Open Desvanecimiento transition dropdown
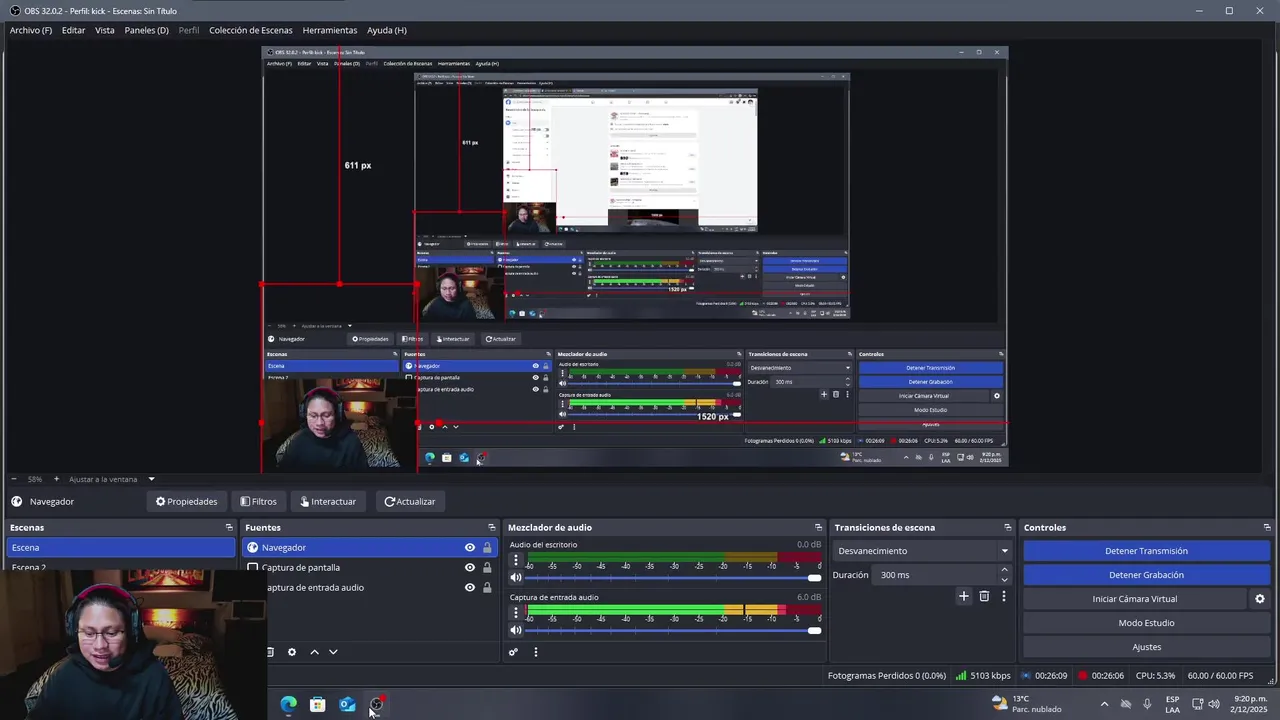Screen dimensions: 1280x720 click(x=923, y=551)
